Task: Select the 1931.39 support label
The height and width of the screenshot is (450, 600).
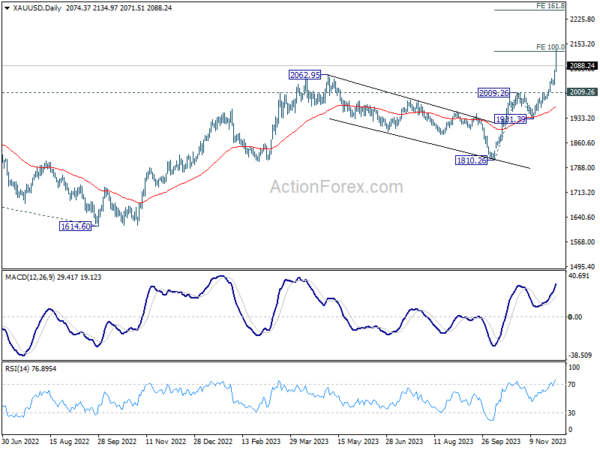Action: pyautogui.click(x=510, y=119)
